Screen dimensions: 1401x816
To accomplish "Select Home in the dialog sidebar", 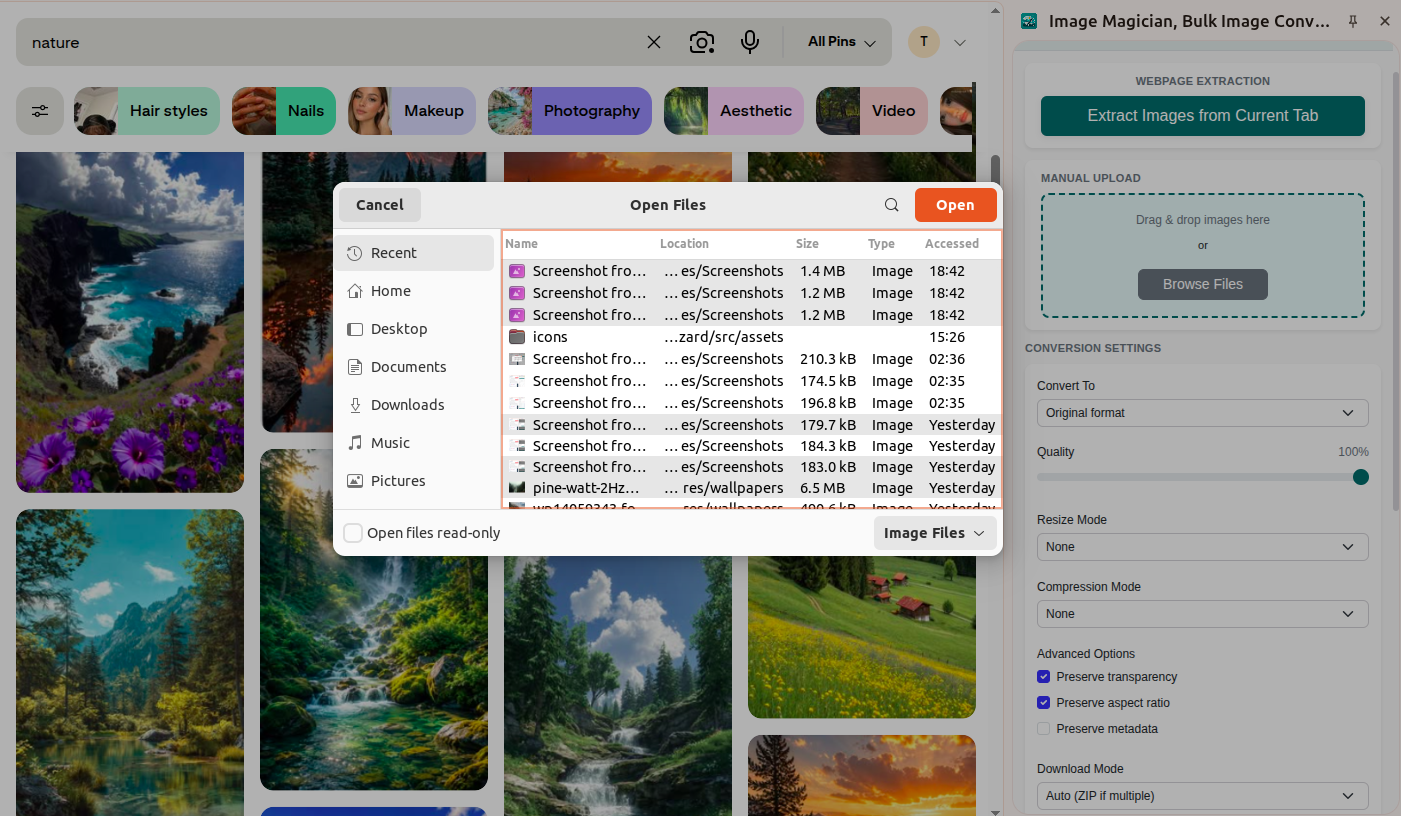I will click(414, 291).
